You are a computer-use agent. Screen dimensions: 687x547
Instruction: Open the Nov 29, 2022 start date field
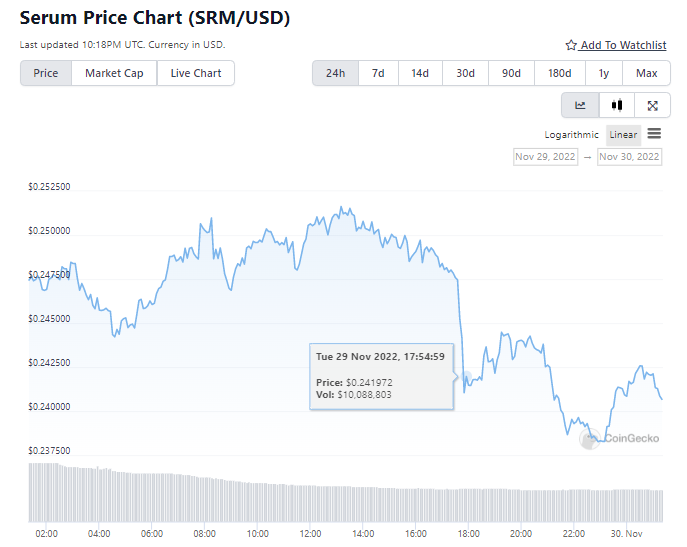[545, 157]
